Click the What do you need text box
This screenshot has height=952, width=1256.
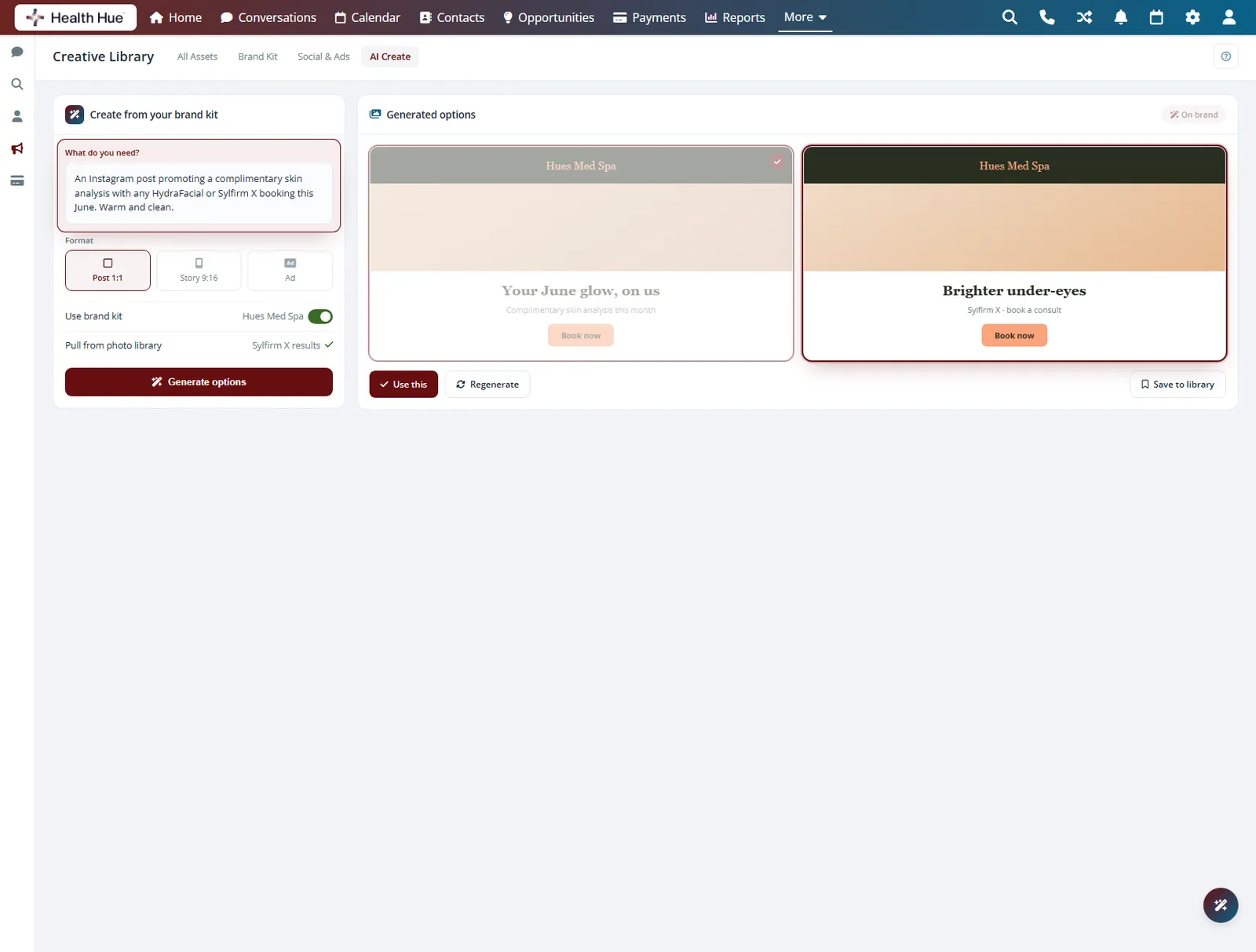(199, 193)
